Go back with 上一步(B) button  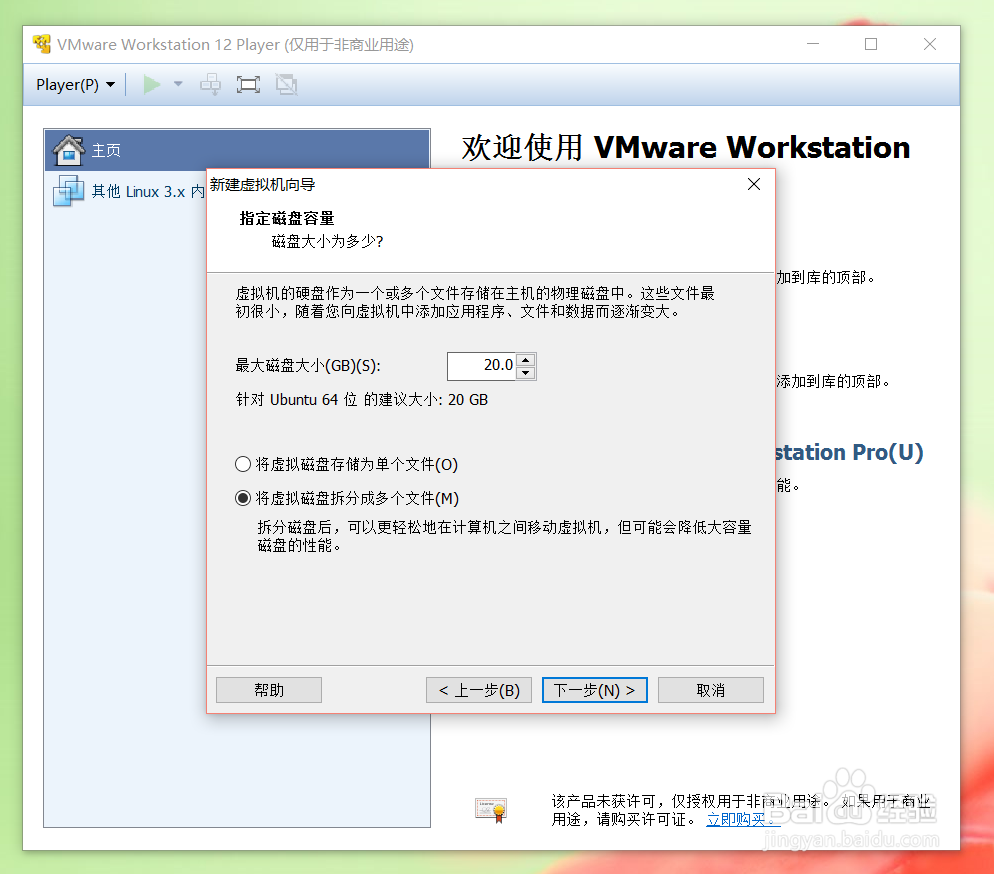[x=479, y=690]
